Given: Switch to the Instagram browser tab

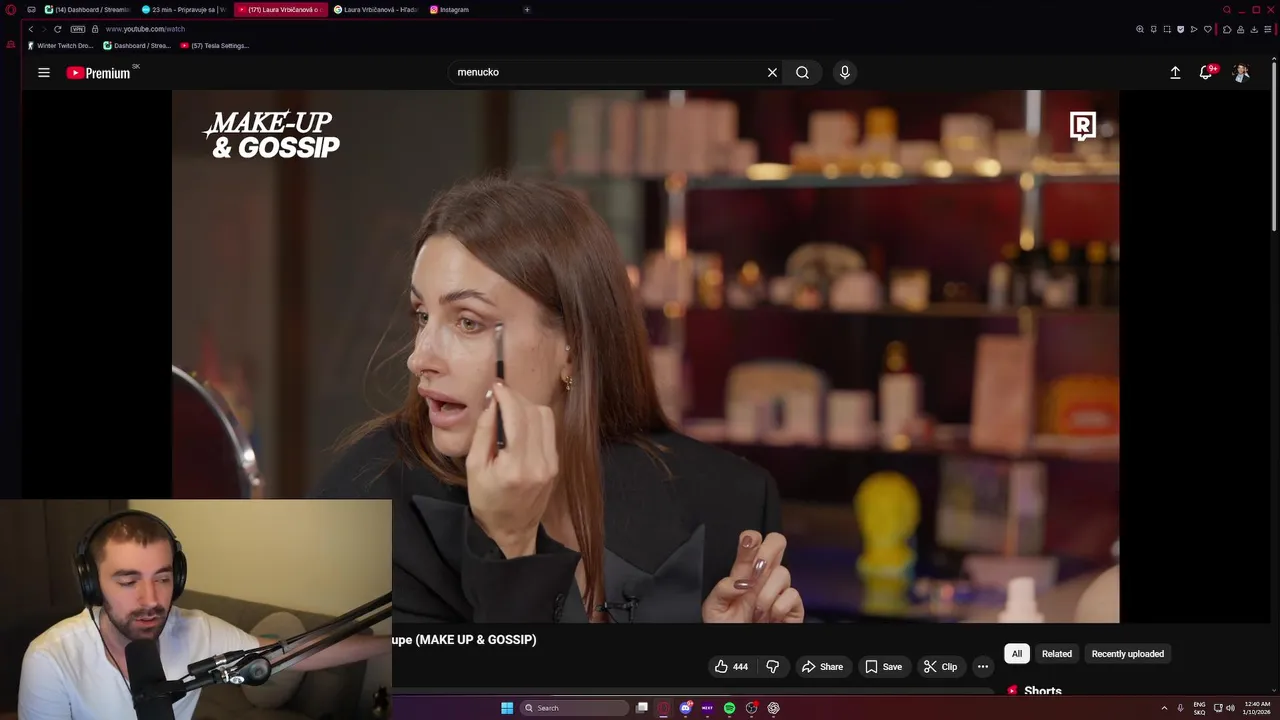Looking at the screenshot, I should tap(472, 10).
